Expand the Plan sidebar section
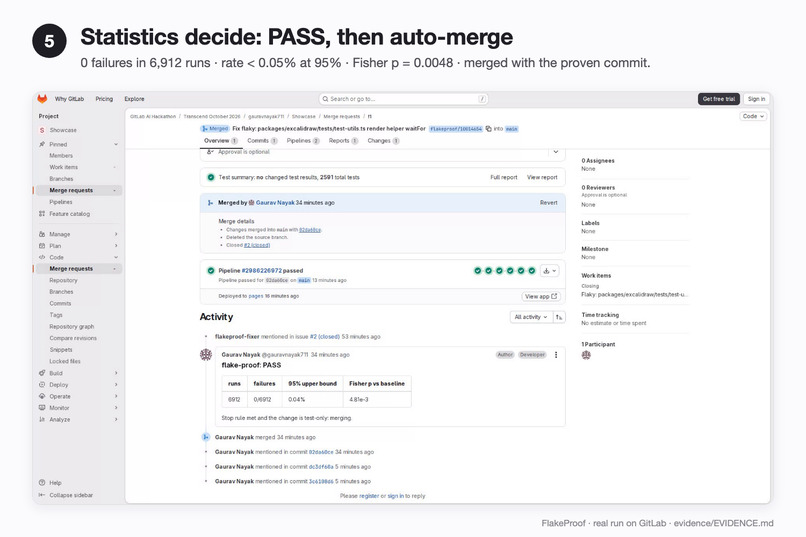This screenshot has height=537, width=806. (77, 246)
